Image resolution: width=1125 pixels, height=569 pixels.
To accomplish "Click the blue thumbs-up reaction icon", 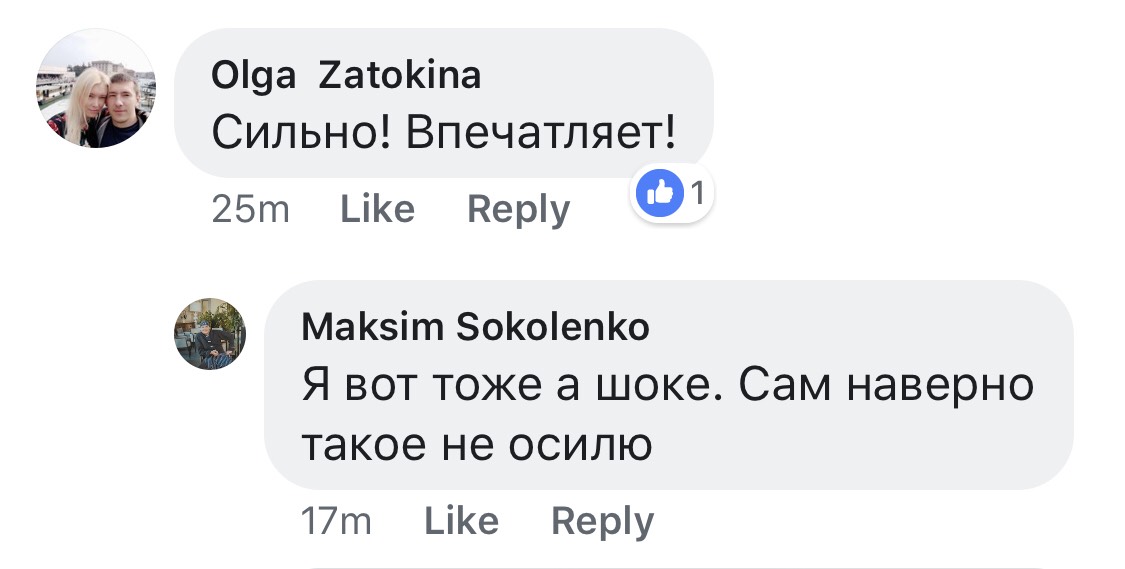I will click(x=659, y=194).
